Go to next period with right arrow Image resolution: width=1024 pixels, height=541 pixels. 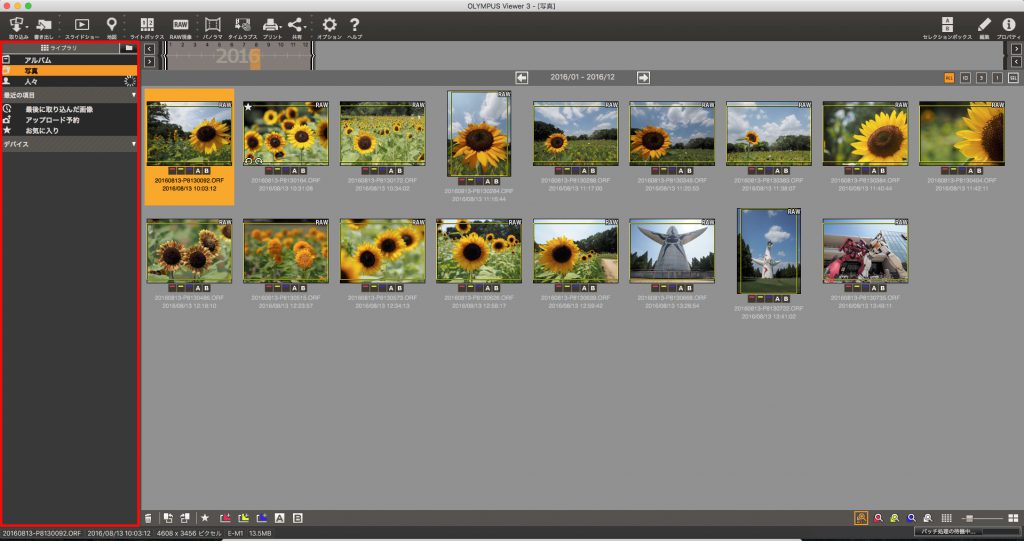643,78
